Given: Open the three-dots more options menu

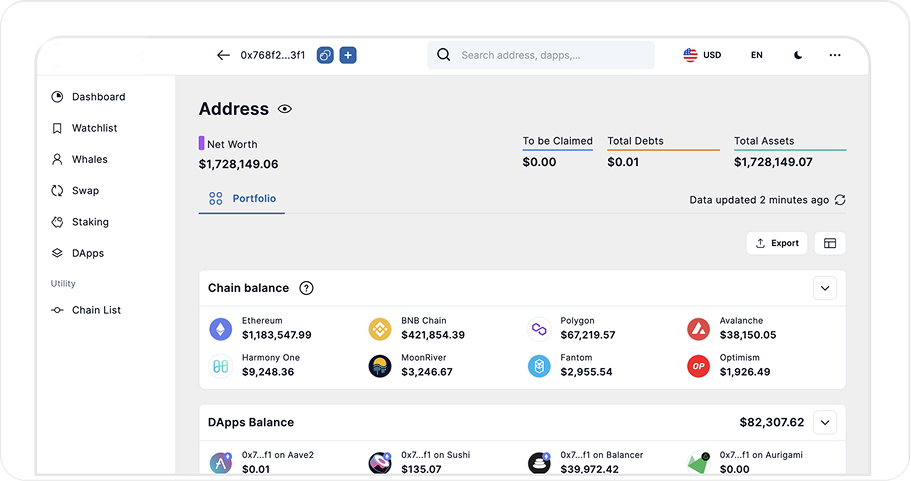Looking at the screenshot, I should pyautogui.click(x=835, y=55).
